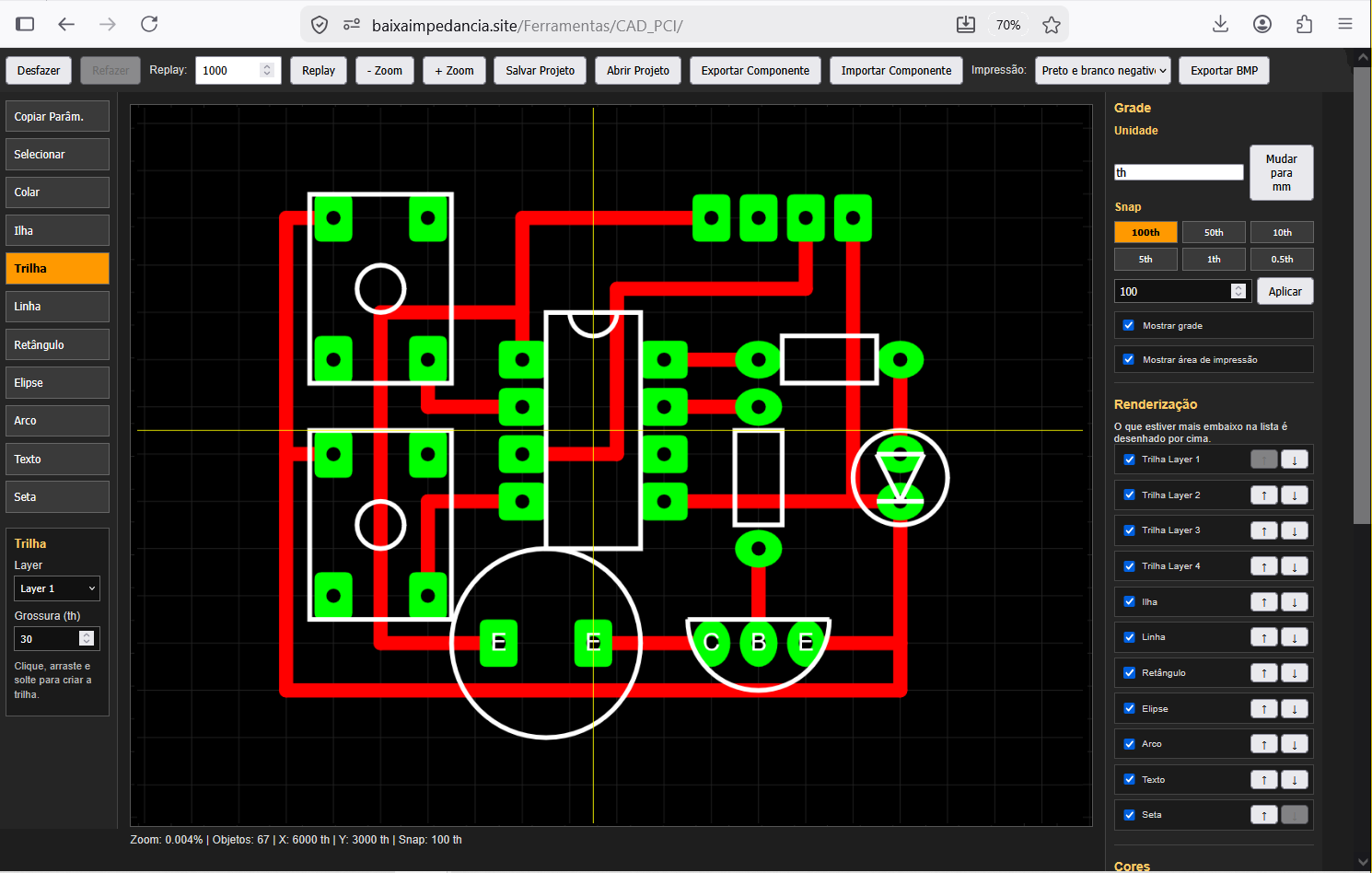Select the Elipse tool
1372x873 pixels.
click(57, 383)
